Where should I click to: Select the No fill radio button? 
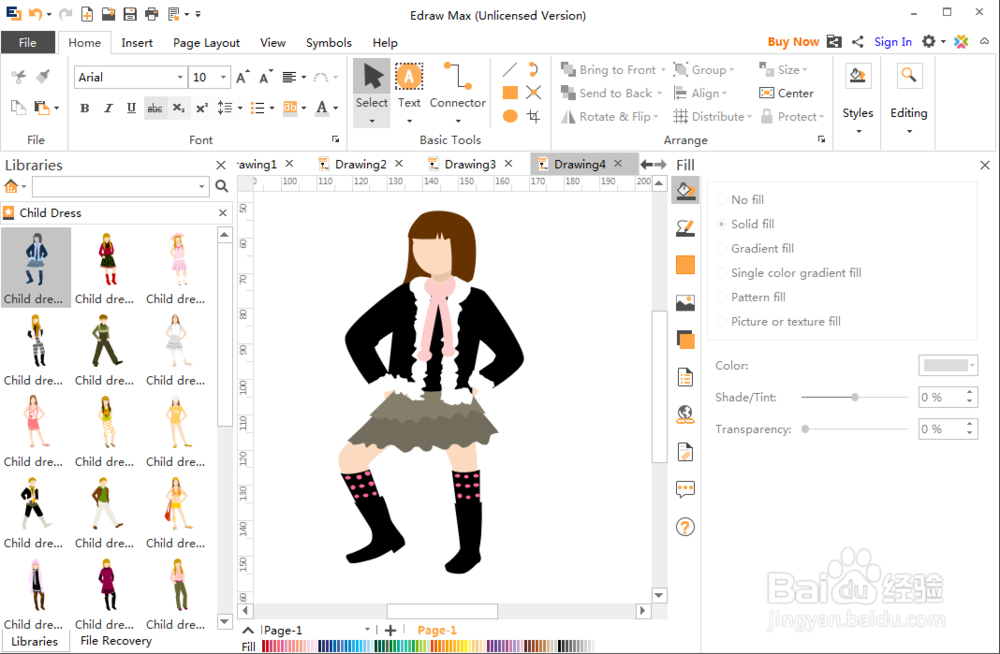pos(723,200)
